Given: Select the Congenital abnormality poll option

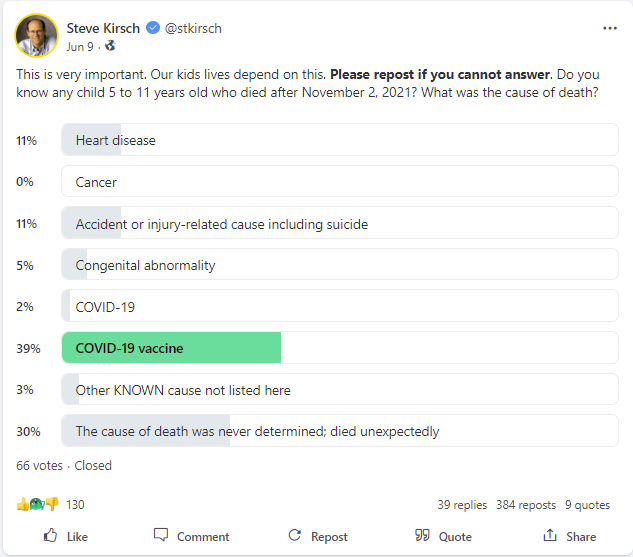Looking at the screenshot, I should pyautogui.click(x=340, y=265).
